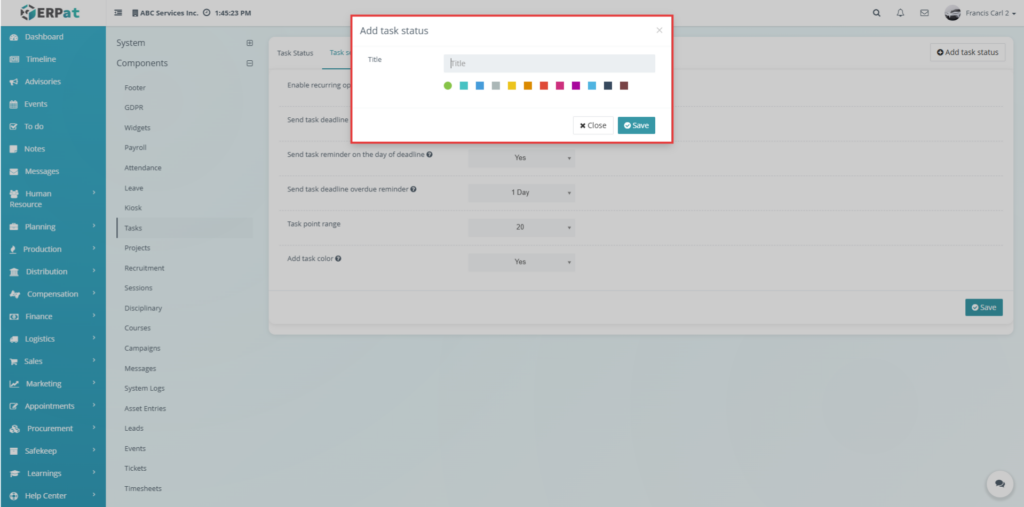Select System Logs in Components list
The height and width of the screenshot is (507, 1024).
click(144, 389)
